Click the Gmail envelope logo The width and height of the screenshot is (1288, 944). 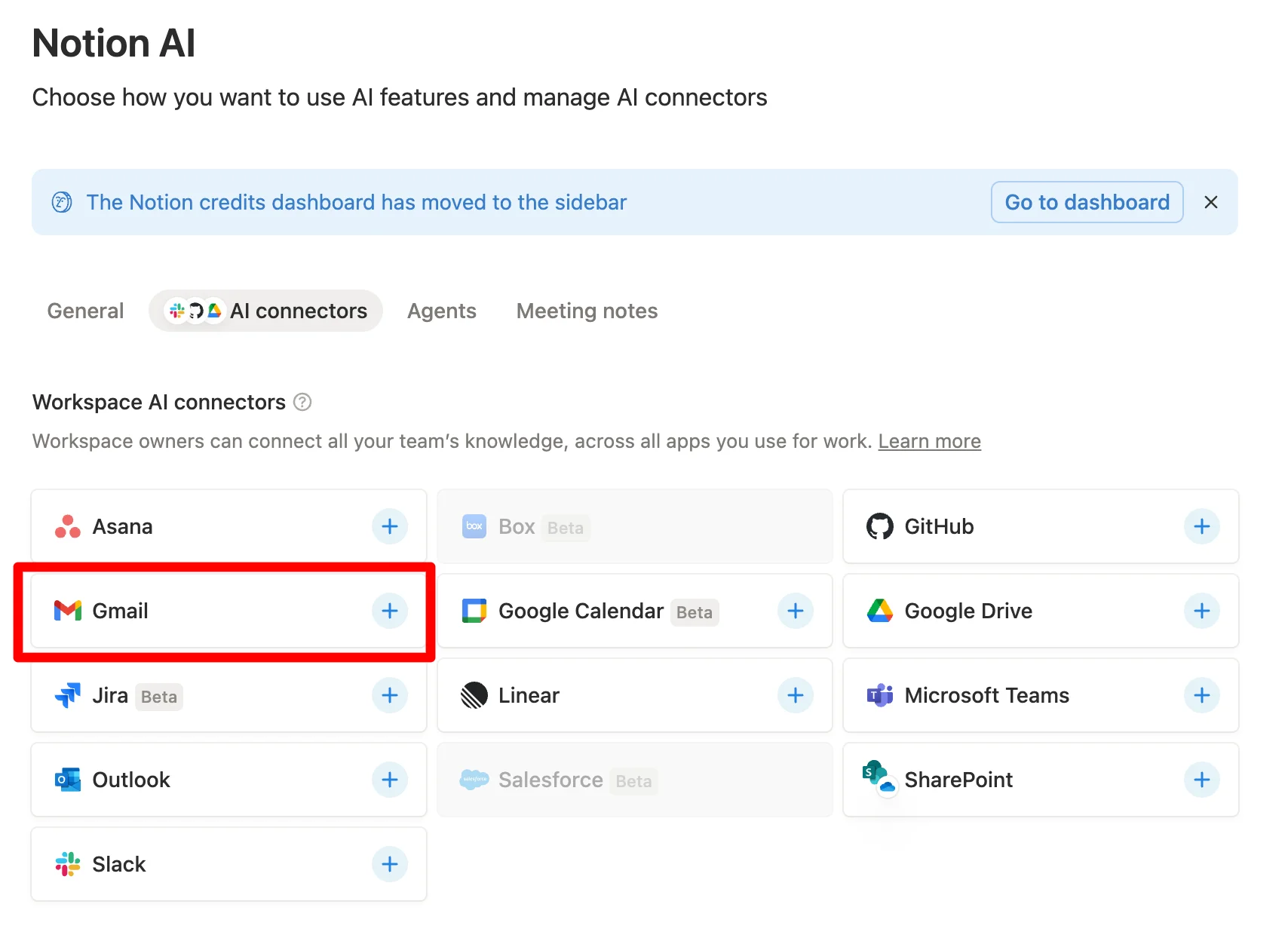(68, 611)
